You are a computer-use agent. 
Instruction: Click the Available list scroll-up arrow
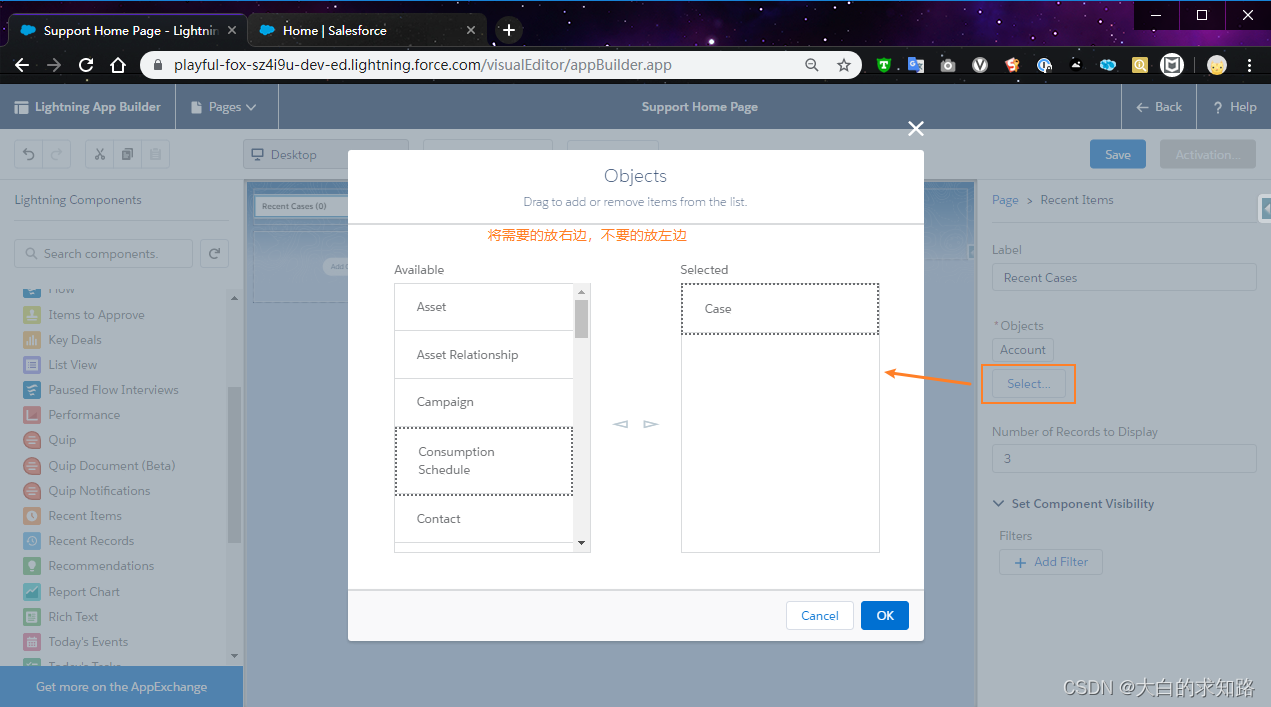click(x=582, y=292)
